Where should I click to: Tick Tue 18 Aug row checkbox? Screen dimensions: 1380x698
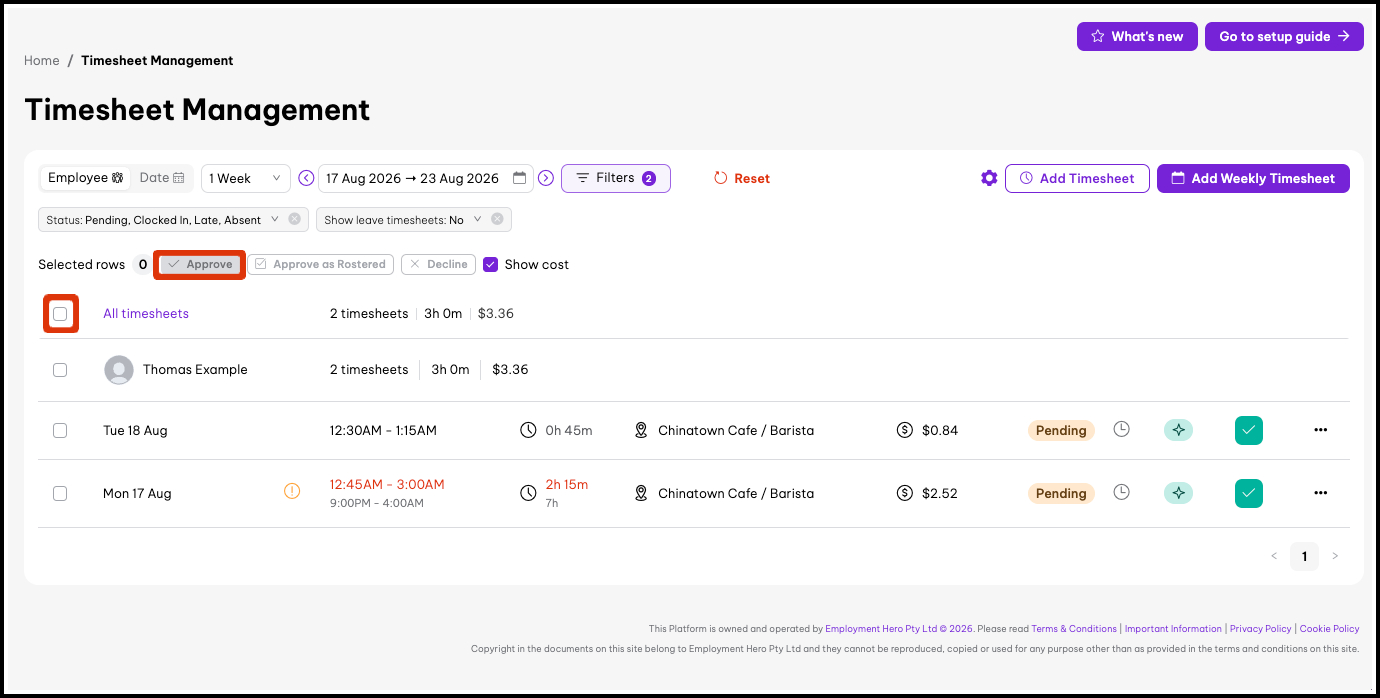coord(60,430)
